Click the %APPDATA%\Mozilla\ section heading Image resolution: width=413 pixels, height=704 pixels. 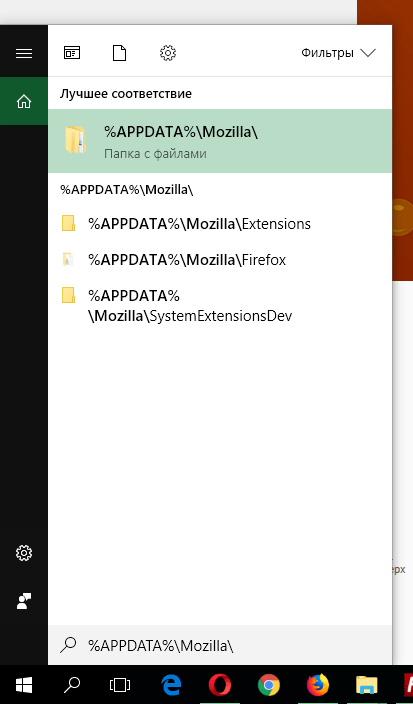127,189
